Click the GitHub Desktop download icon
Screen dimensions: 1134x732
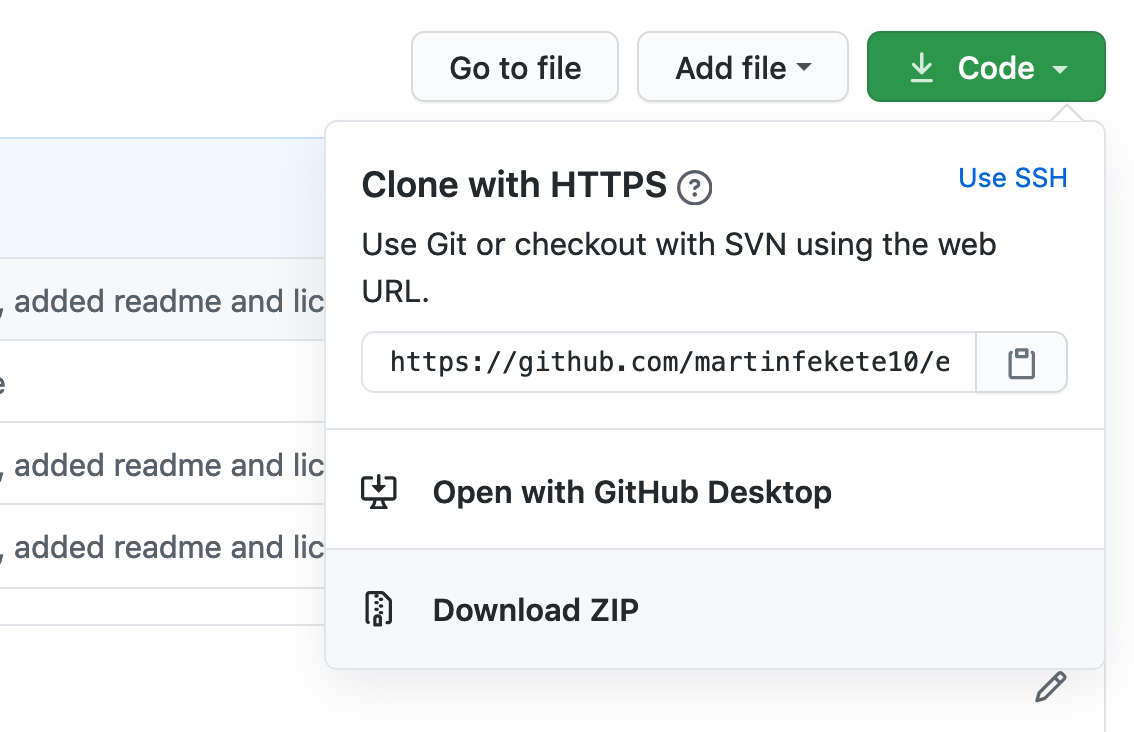coord(379,492)
